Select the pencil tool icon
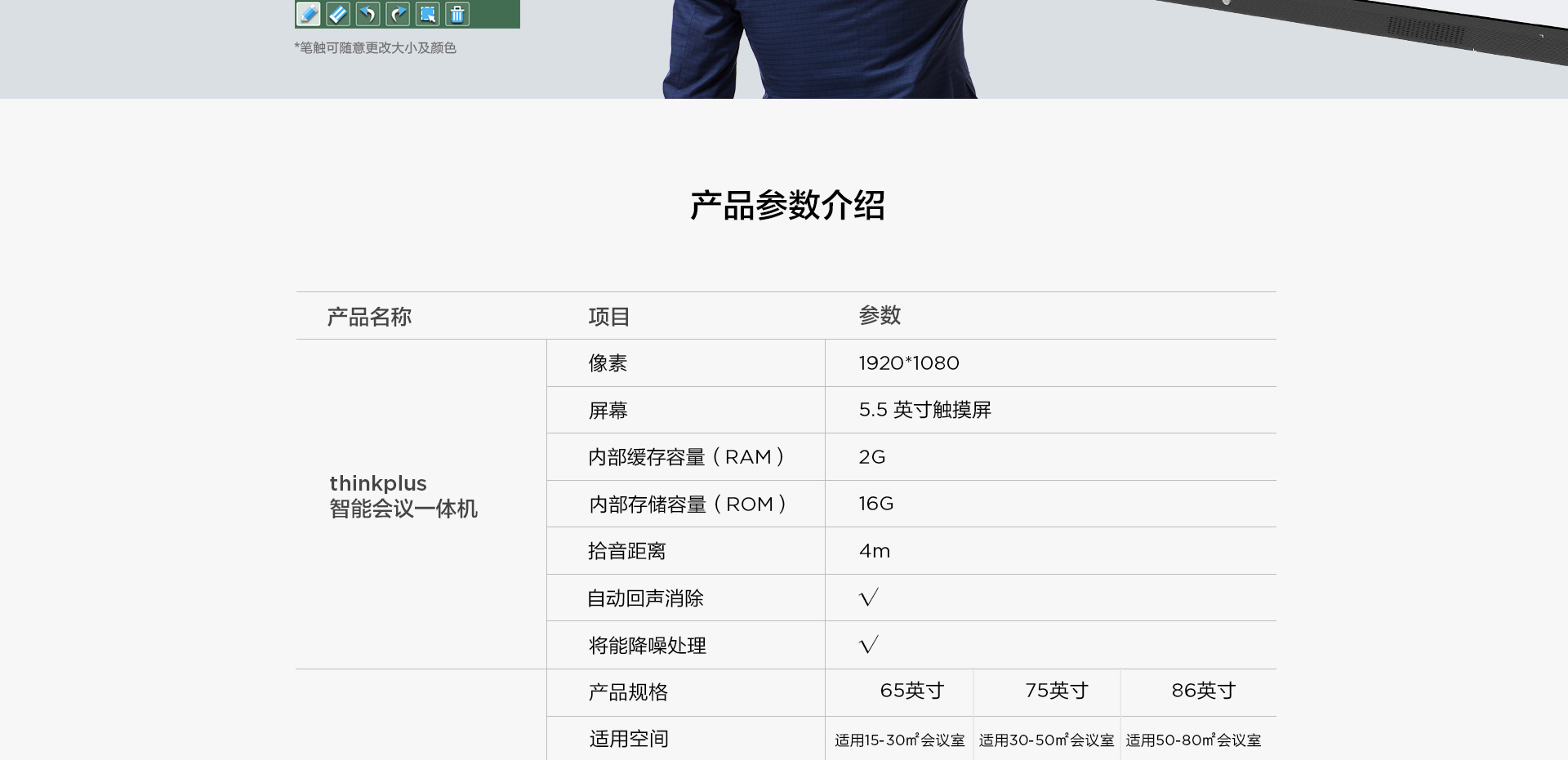Screen dimensions: 1568x760 coord(308,14)
